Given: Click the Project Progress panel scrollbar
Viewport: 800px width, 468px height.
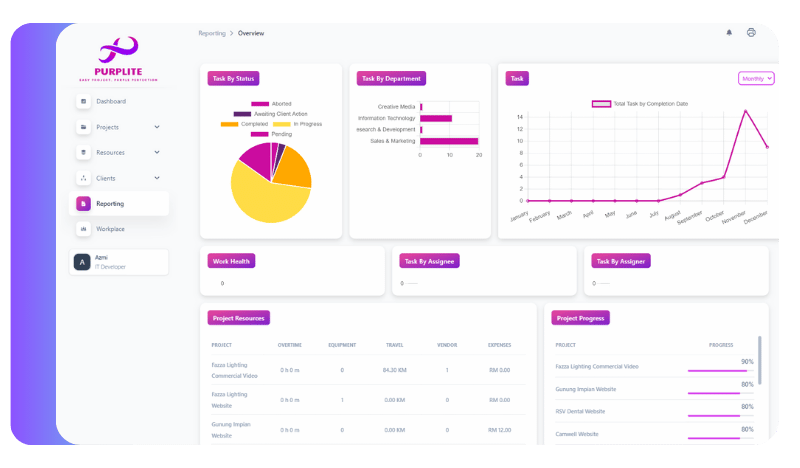Looking at the screenshot, I should [759, 360].
